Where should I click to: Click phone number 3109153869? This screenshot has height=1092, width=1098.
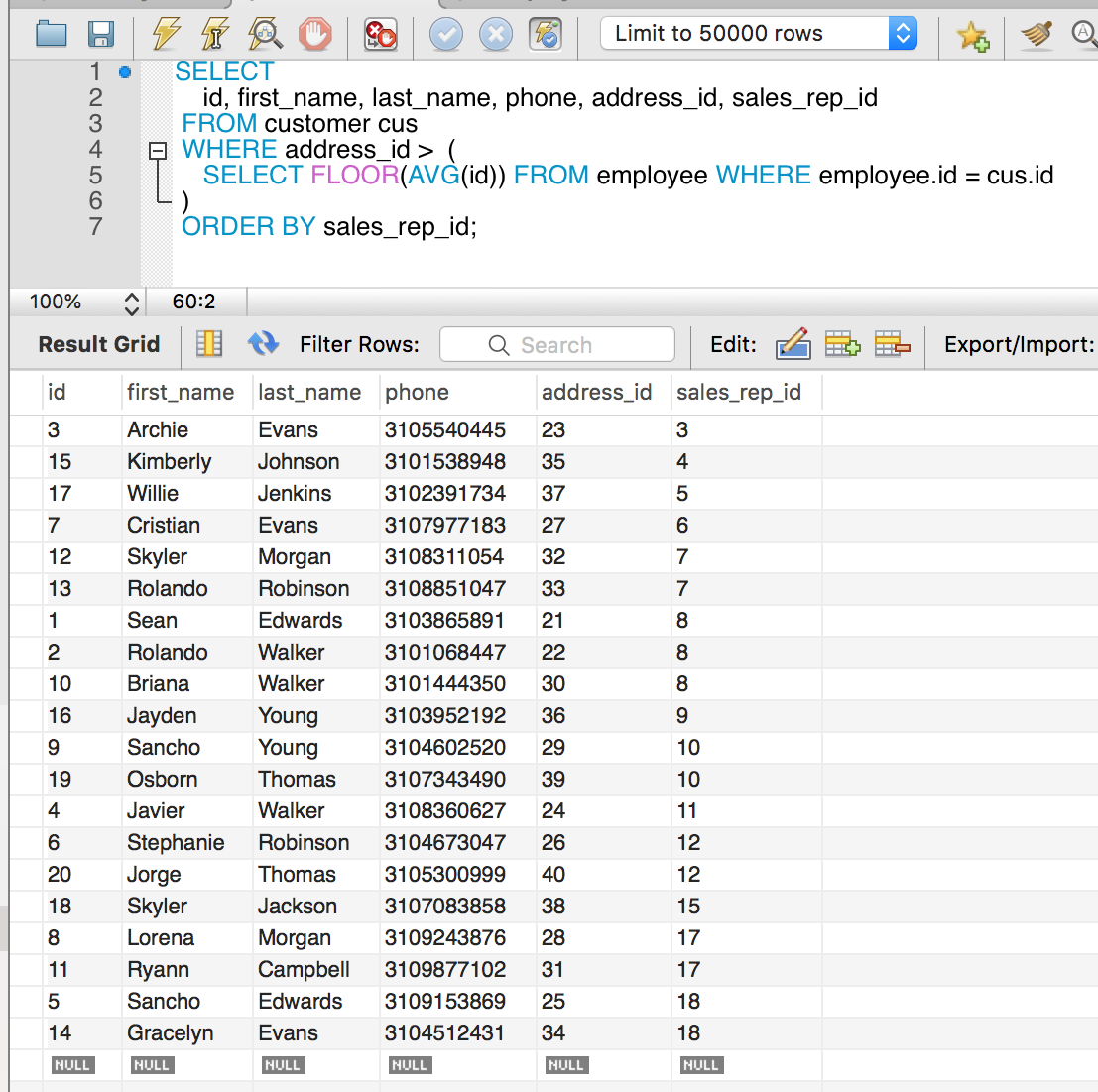click(458, 1001)
